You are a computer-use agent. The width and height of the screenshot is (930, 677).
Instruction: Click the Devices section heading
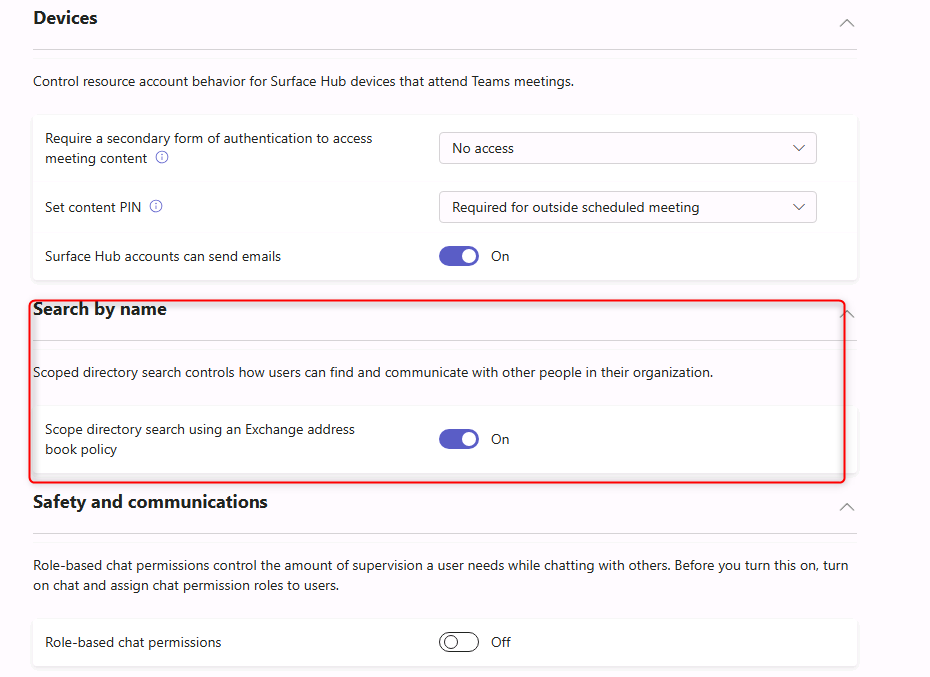tap(65, 18)
